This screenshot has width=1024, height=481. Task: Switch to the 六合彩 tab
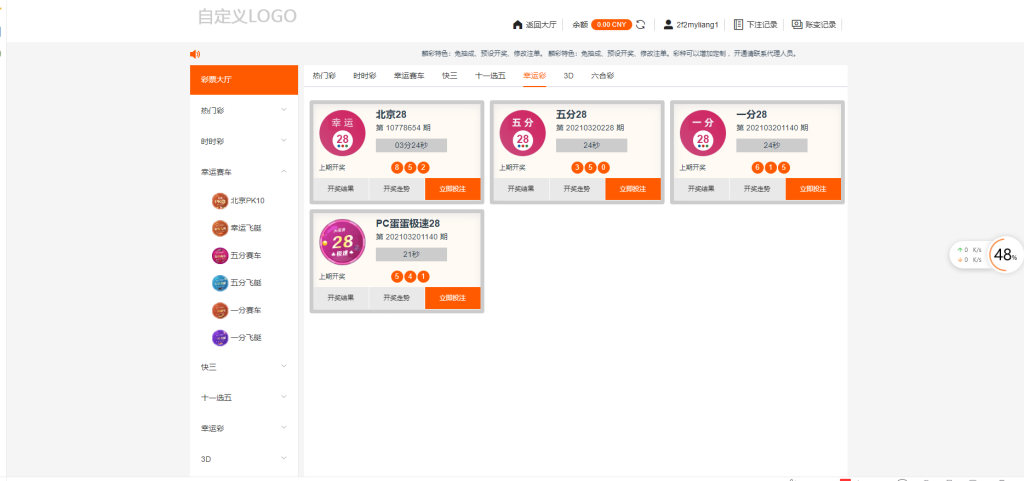pyautogui.click(x=602, y=75)
